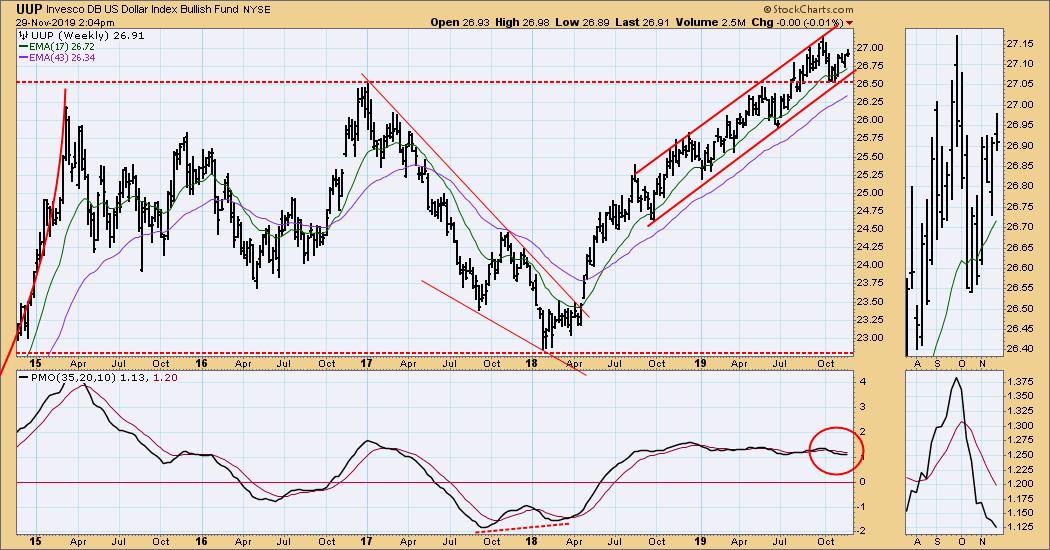This screenshot has width=1050, height=550.
Task: Click the 26.45 label in the zoom panel
Action: click(x=1019, y=328)
